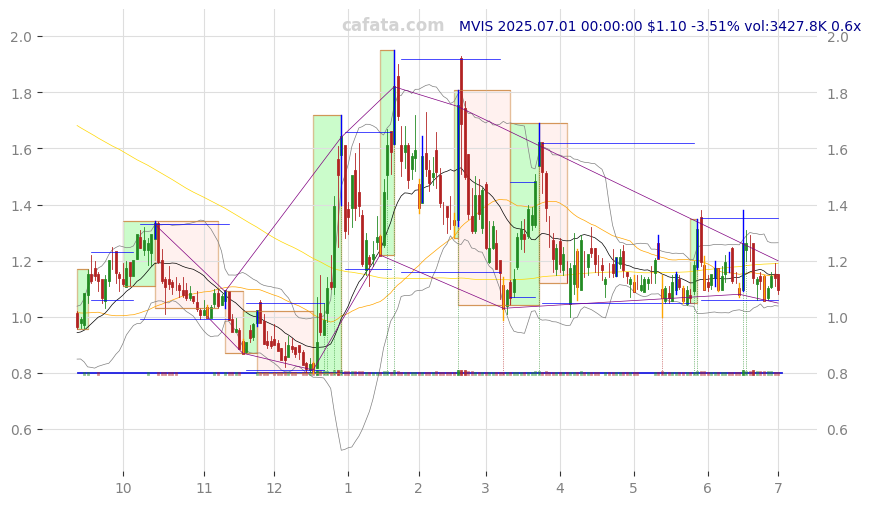Click the 0.6 label on right axis
Image resolution: width=871 pixels, height=505 pixels.
pos(838,430)
